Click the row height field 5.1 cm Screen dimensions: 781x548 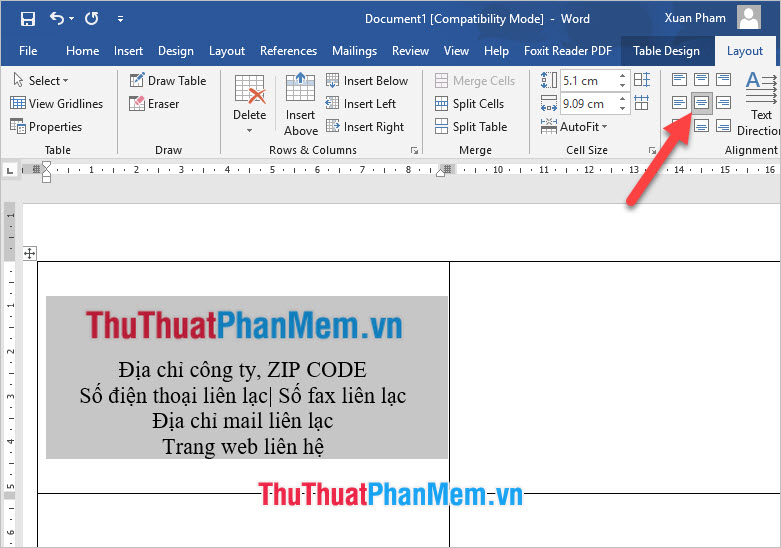click(589, 81)
